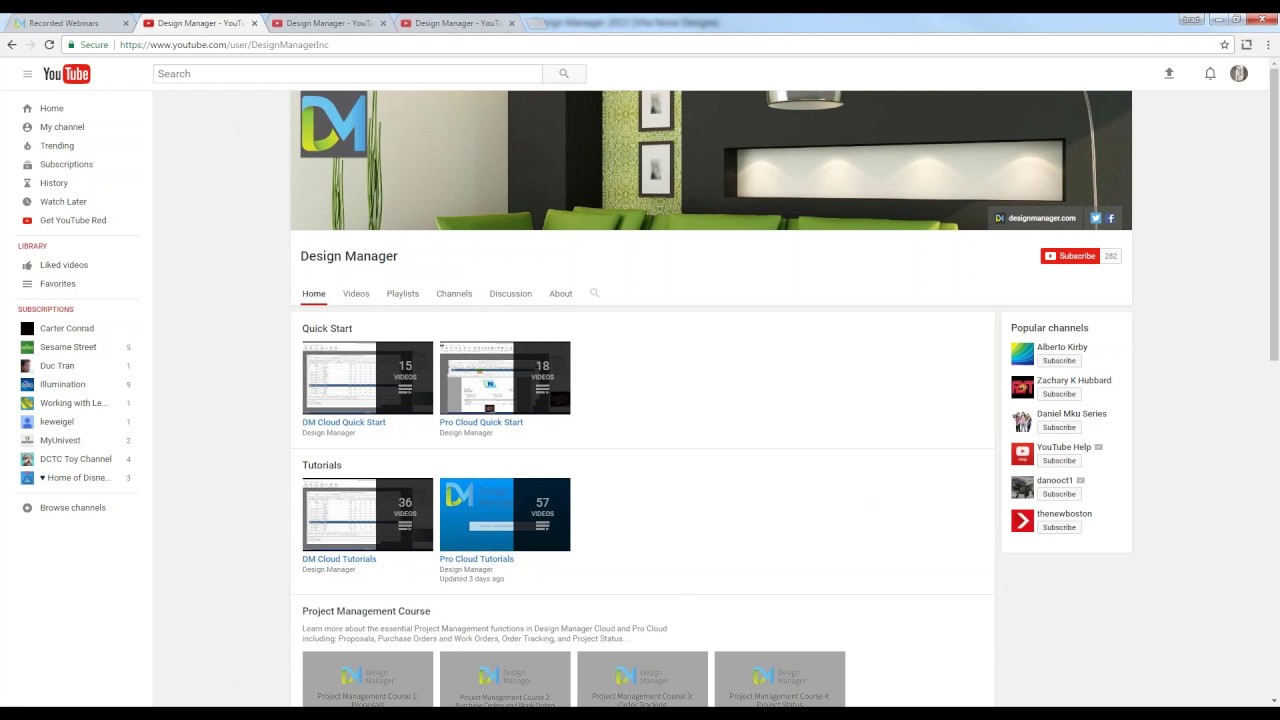Screen dimensions: 1280x720
Task: Switch to the About tab
Action: click(561, 294)
